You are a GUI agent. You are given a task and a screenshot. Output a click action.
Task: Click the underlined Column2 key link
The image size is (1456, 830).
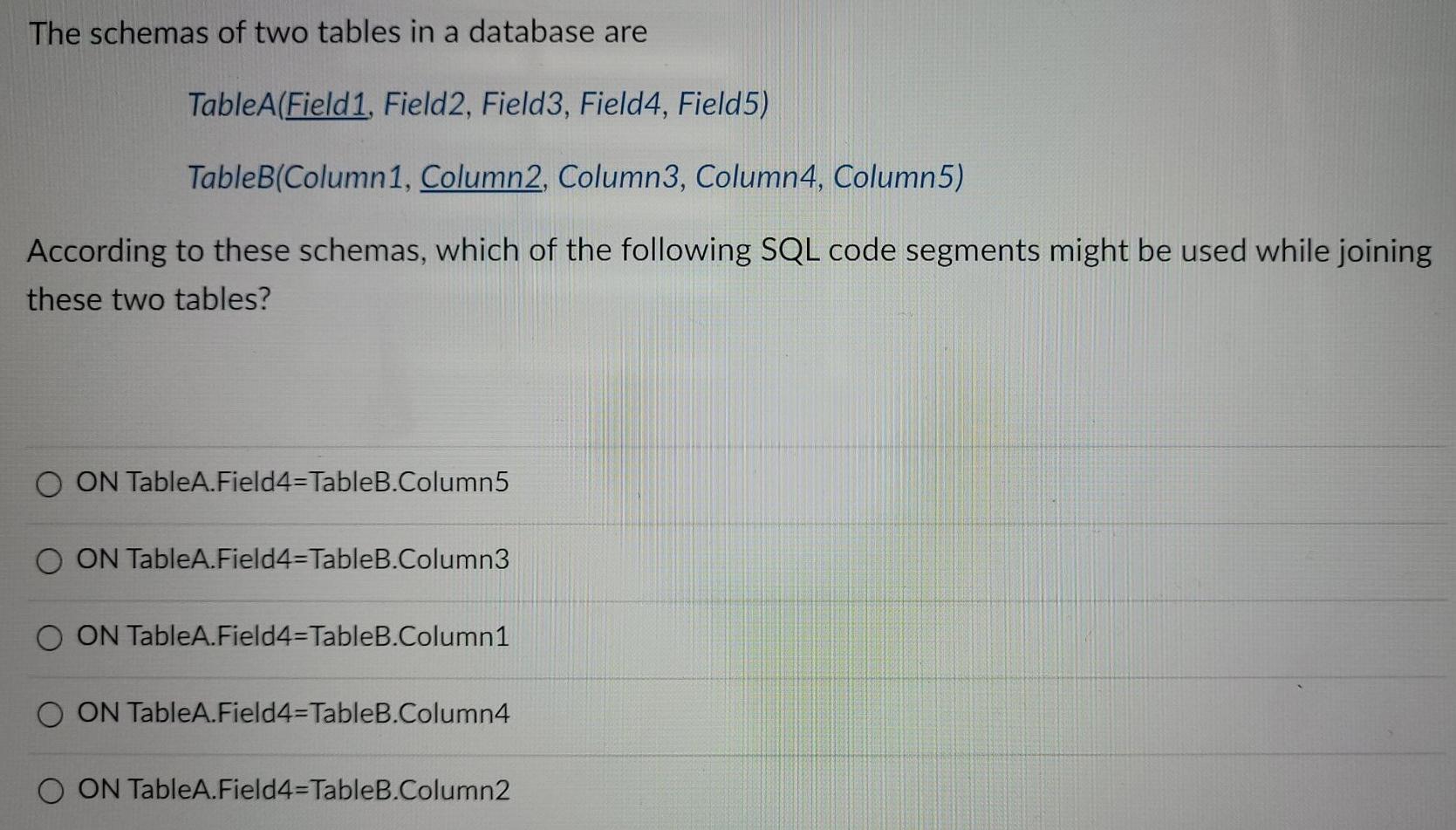coord(480,177)
